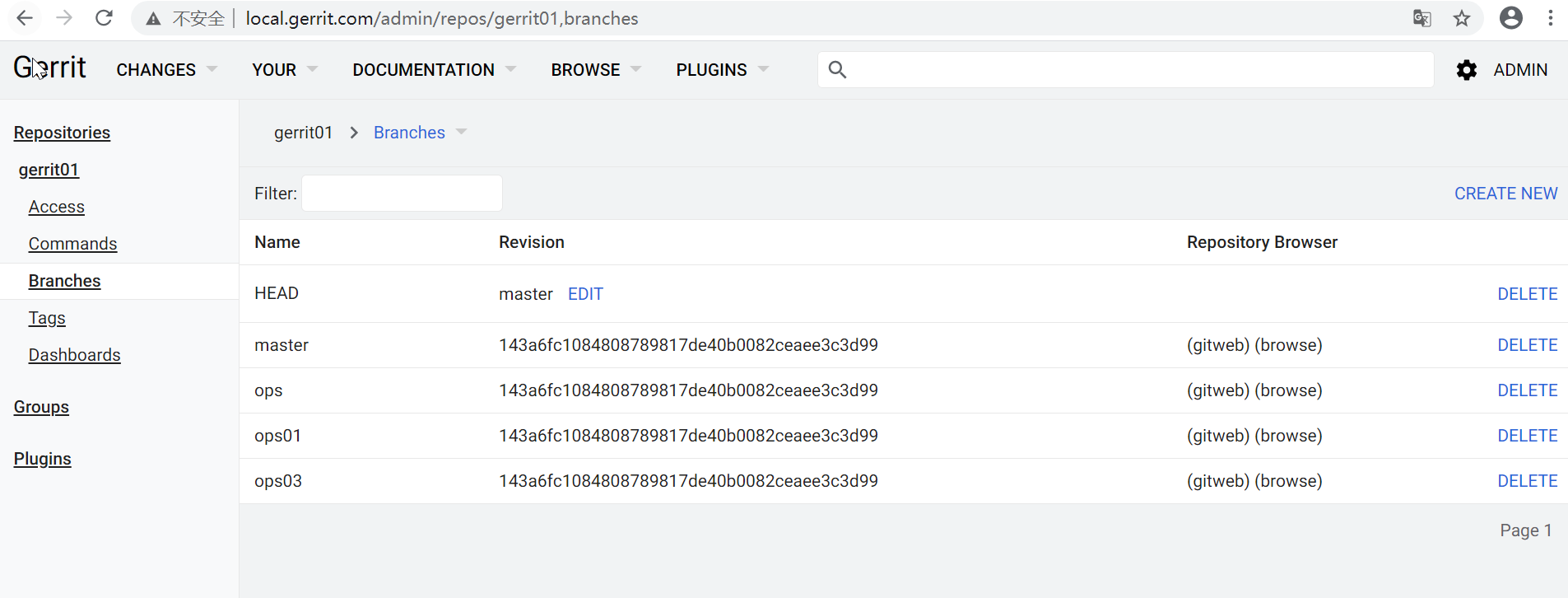The image size is (1568, 598).
Task: Open Dashboards in the sidebar
Action: tap(74, 355)
